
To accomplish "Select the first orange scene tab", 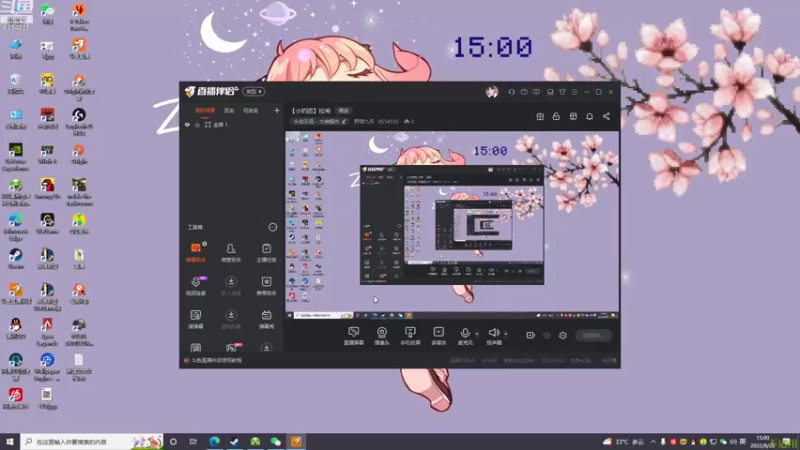I will pos(205,111).
